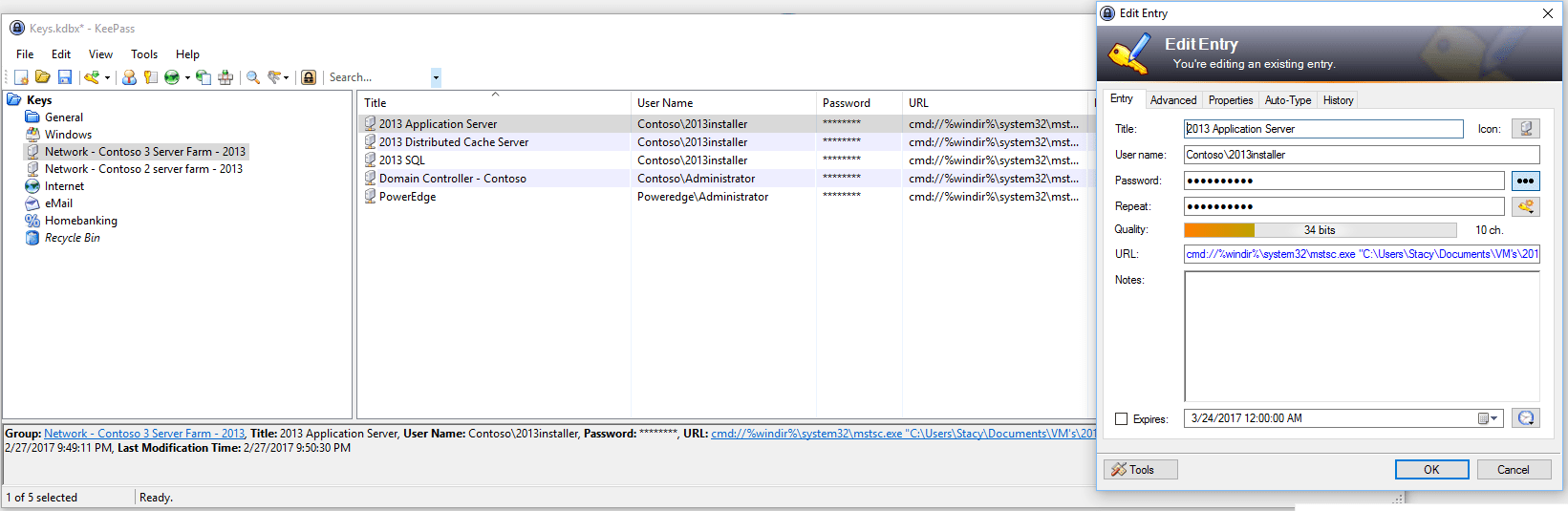Switch to the Properties tab
Image resolution: width=1568 pixels, height=511 pixels.
1231,100
